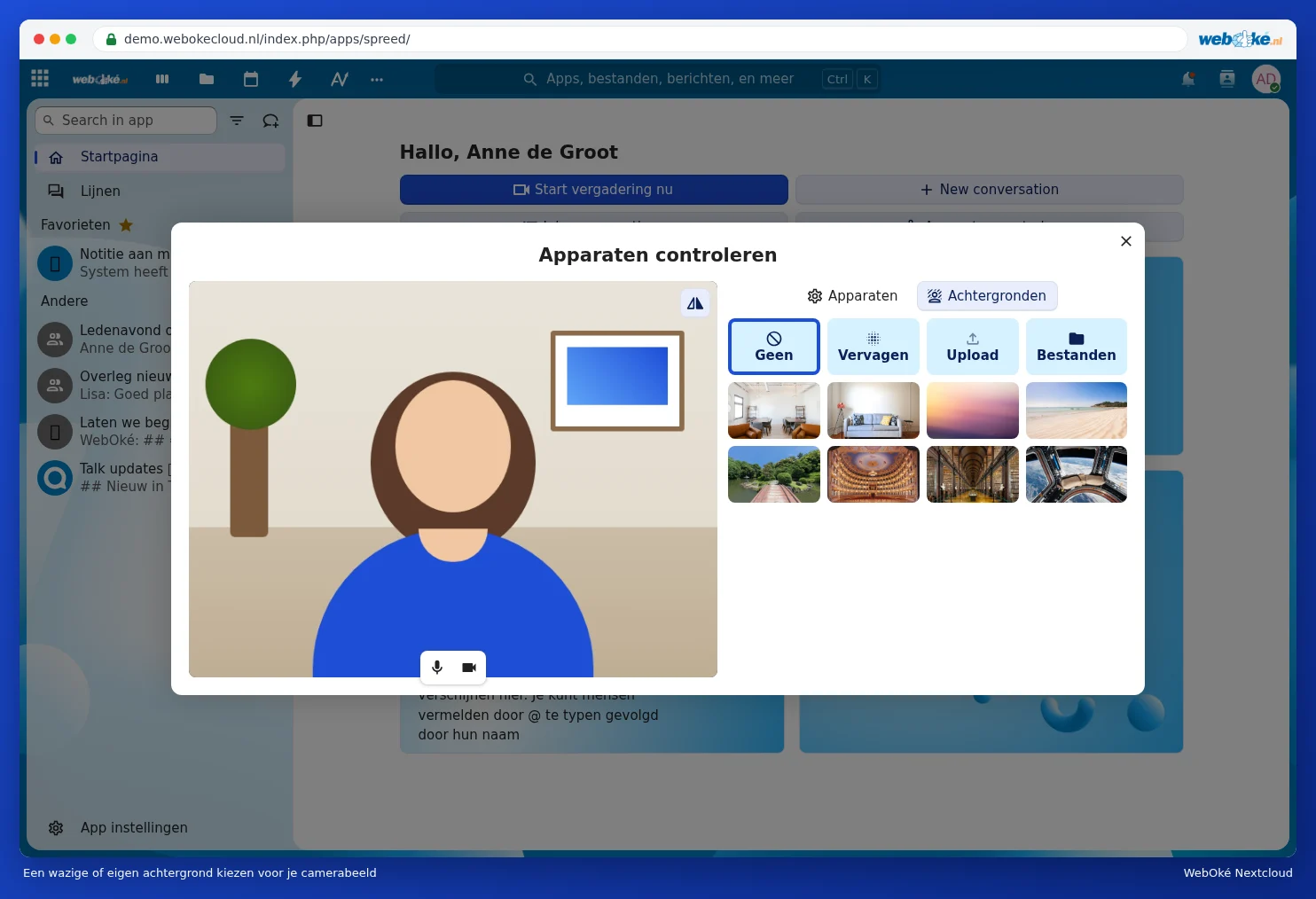The image size is (1316, 899).
Task: Open the contacts menu icon
Action: (1227, 79)
